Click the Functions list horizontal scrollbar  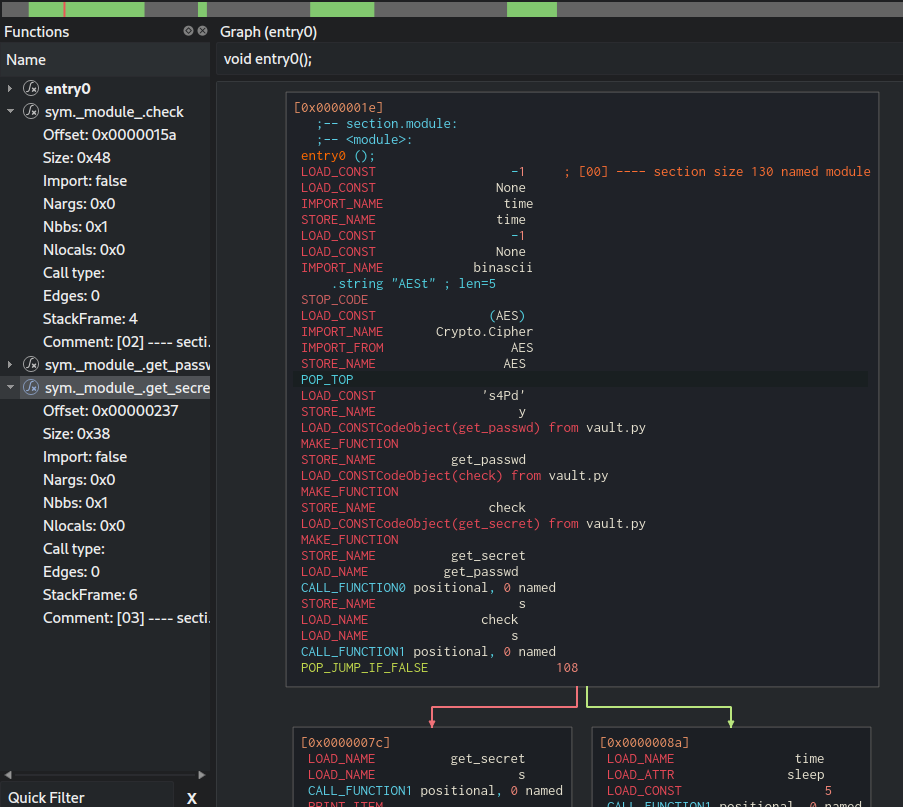click(105, 775)
